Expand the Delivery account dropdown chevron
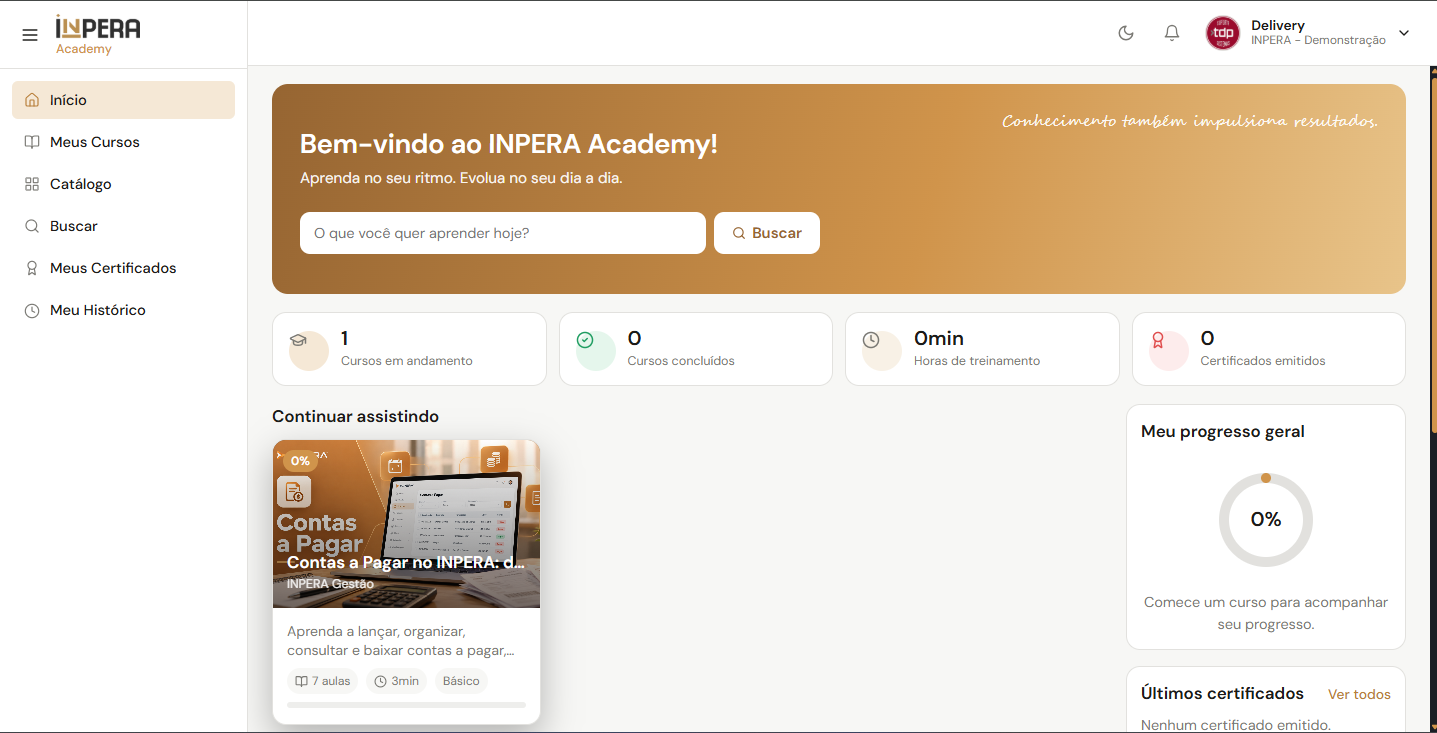This screenshot has width=1437, height=733. point(1404,33)
